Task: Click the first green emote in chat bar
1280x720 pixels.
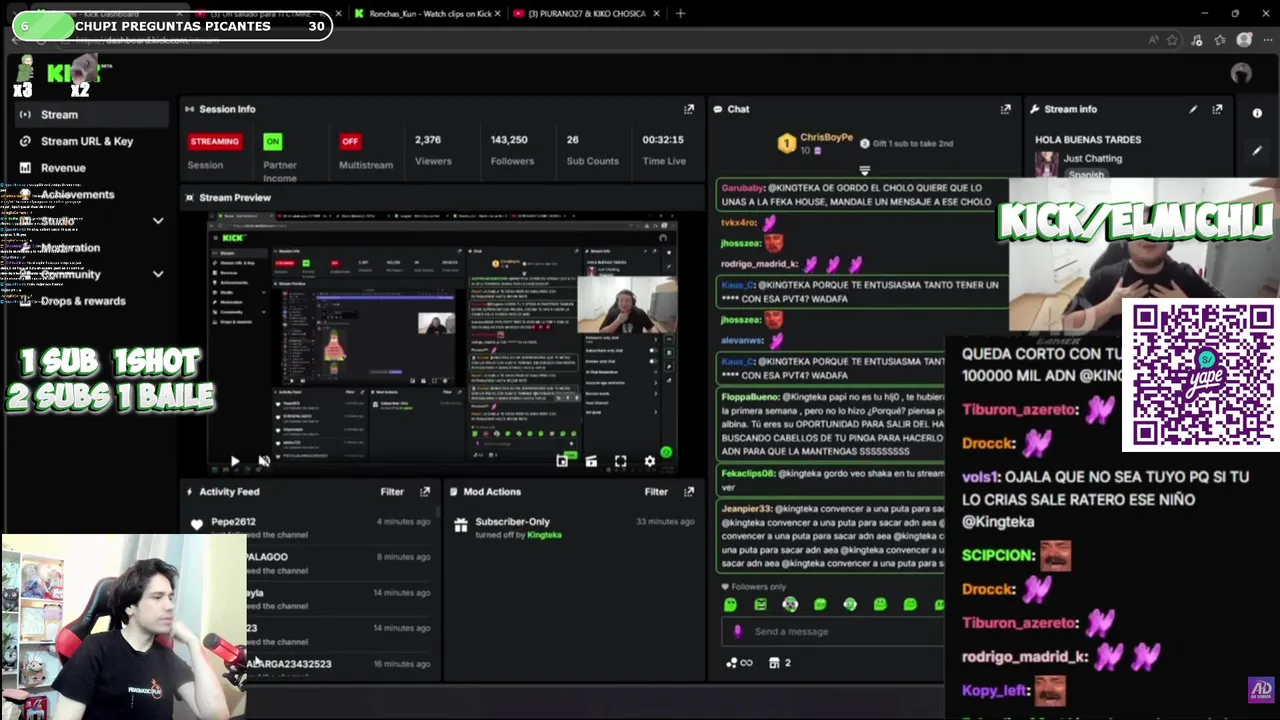Action: (730, 604)
